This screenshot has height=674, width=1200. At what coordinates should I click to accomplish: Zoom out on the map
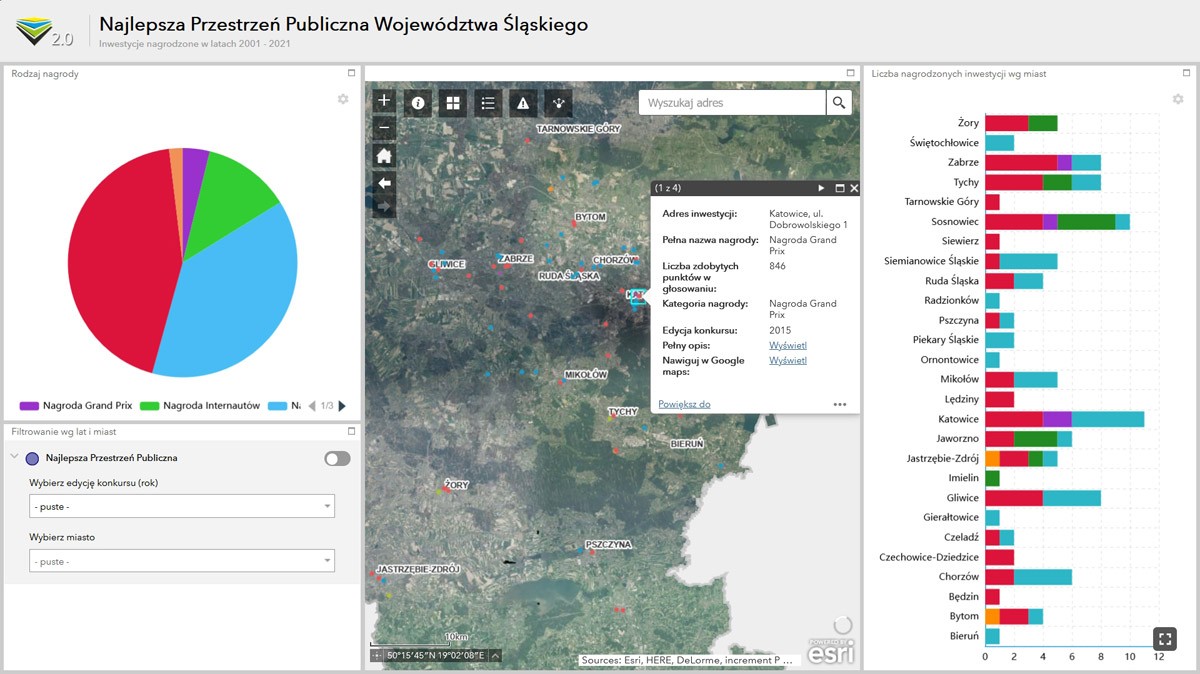(384, 128)
